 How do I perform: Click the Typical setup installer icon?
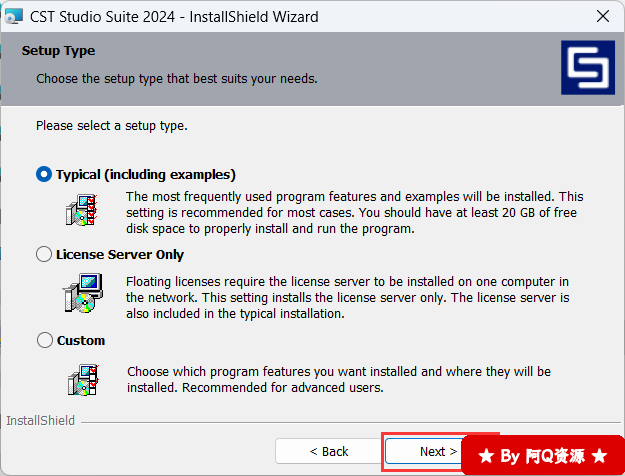pos(82,210)
